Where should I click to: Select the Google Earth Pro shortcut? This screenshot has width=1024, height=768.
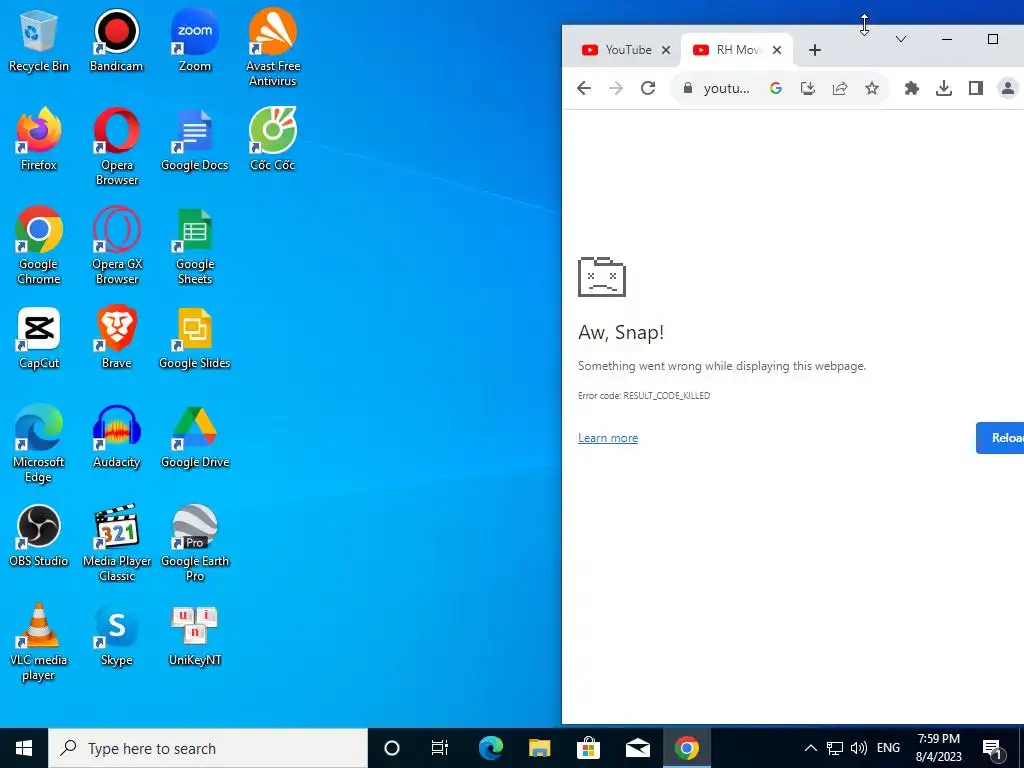pyautogui.click(x=195, y=543)
